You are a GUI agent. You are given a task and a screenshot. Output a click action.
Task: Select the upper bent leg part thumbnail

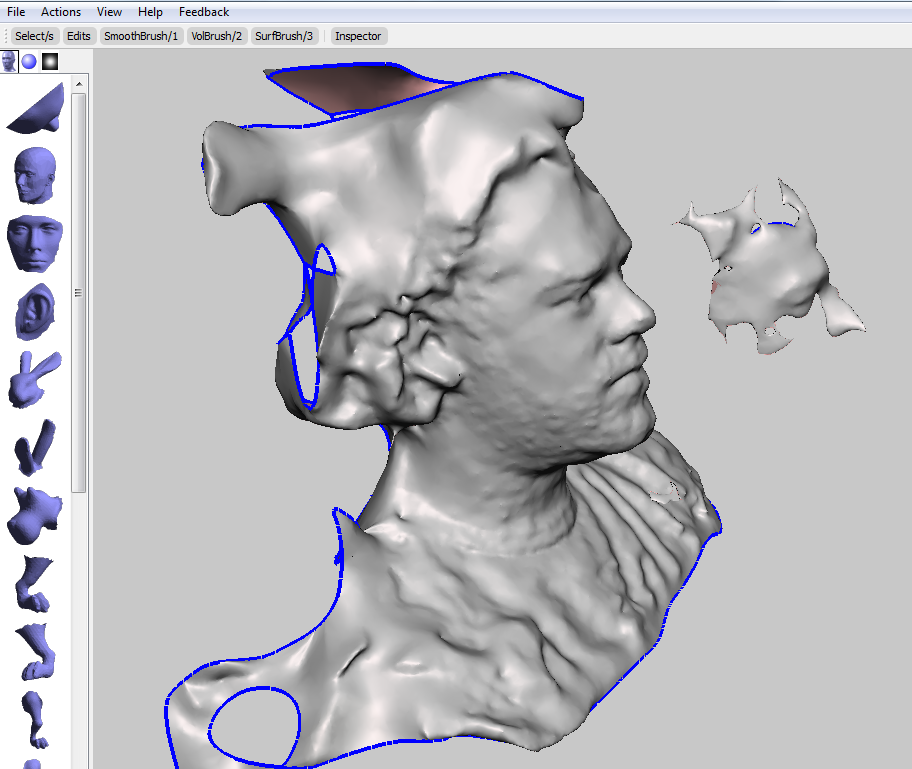click(34, 584)
